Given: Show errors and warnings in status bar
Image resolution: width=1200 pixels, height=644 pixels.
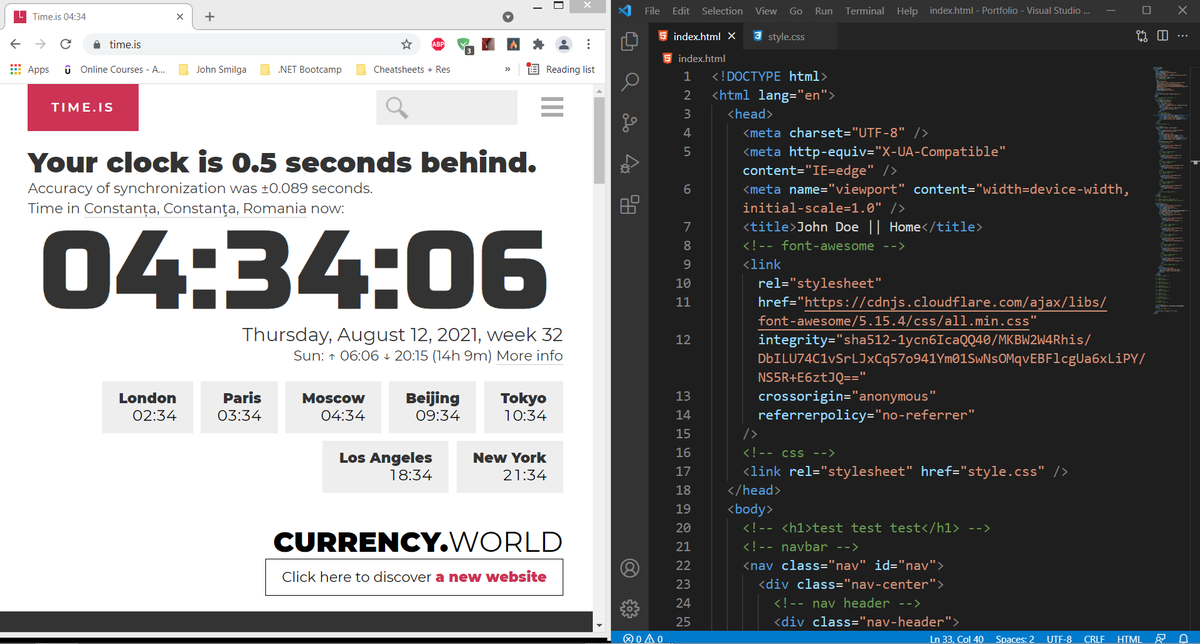Looking at the screenshot, I should click(643, 638).
